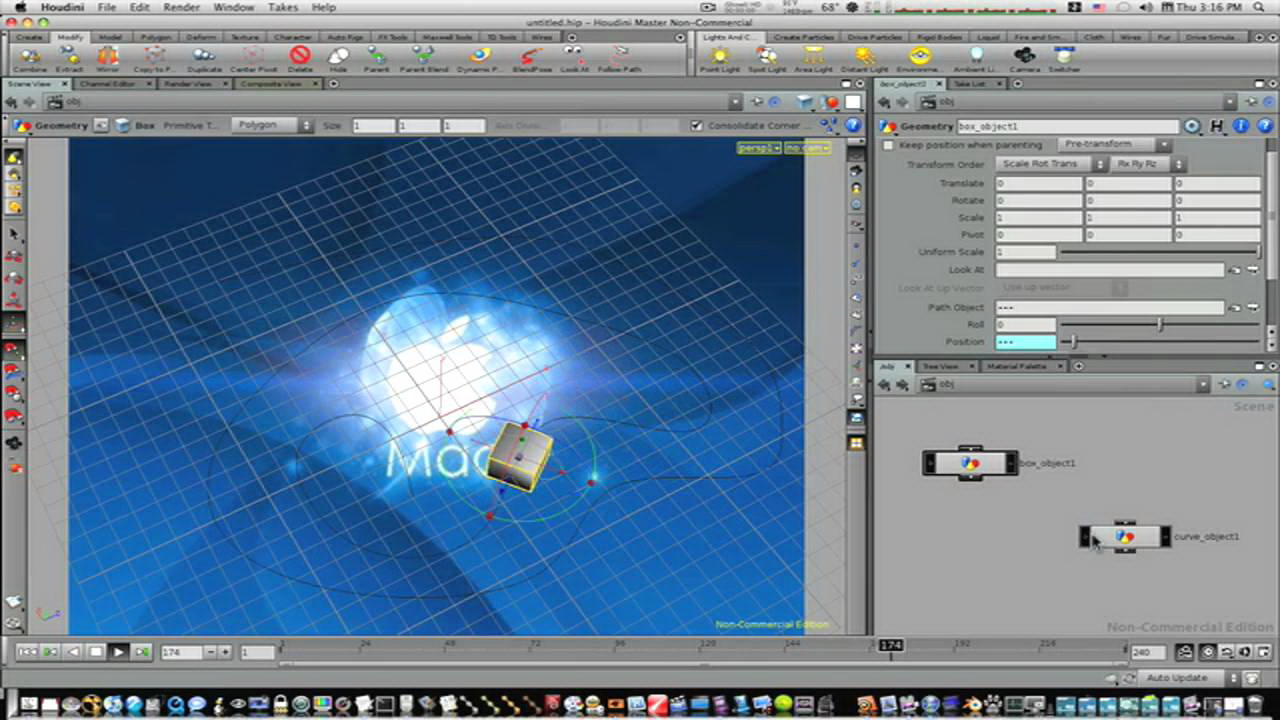This screenshot has height=720, width=1280.
Task: Click the Delete shelf tool icon
Action: click(300, 57)
